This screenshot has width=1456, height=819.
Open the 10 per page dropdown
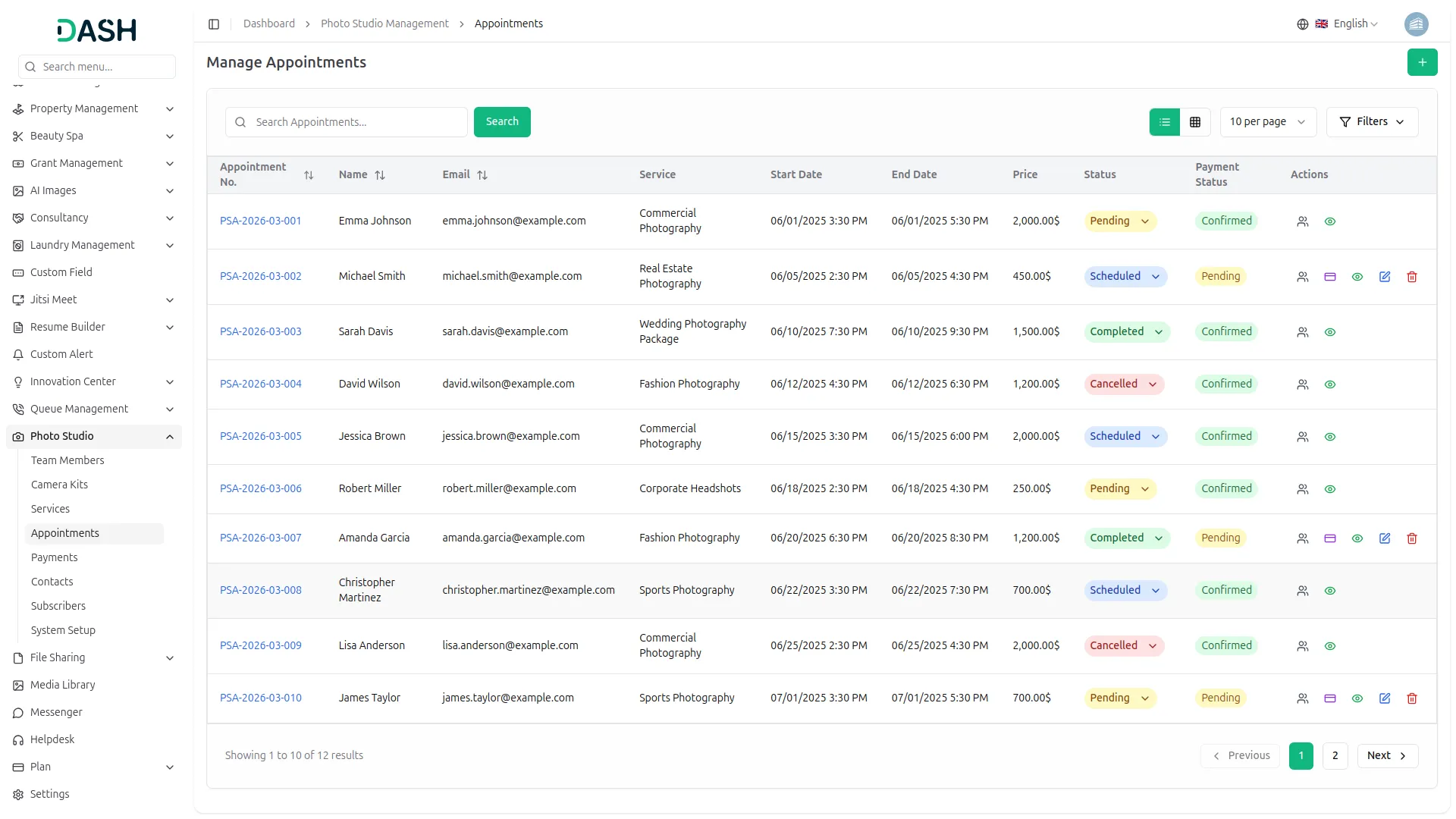1267,122
